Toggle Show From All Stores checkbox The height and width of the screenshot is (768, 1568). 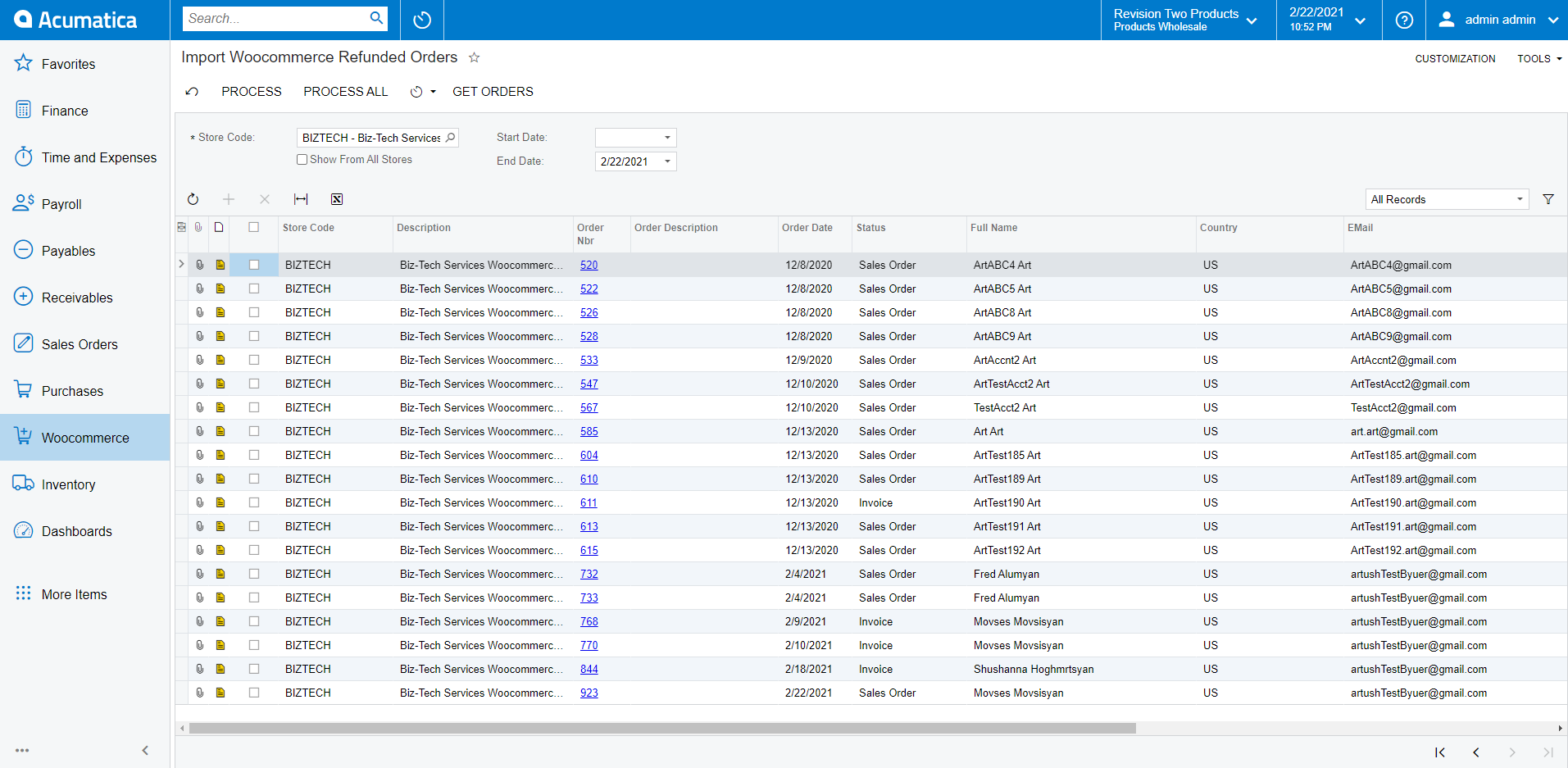click(x=302, y=160)
